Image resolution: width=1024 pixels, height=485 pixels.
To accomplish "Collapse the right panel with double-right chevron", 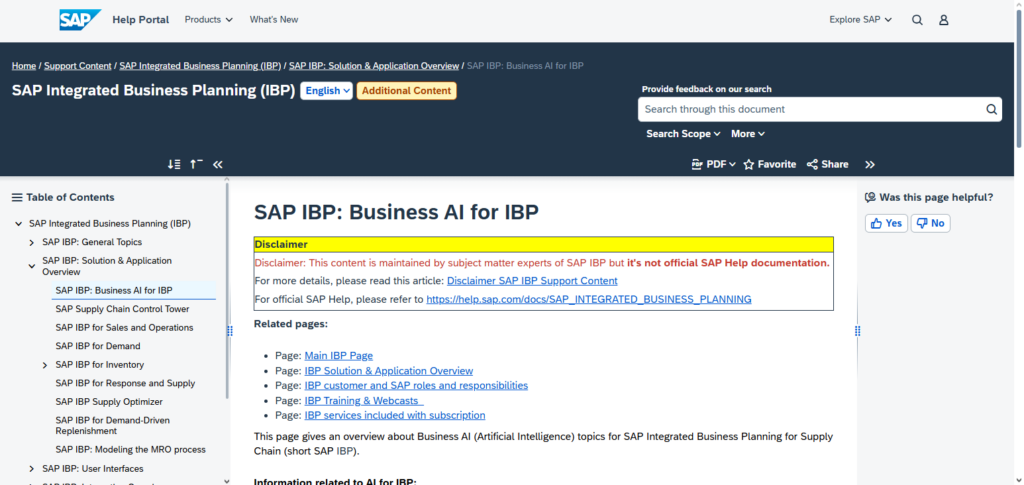I will pyautogui.click(x=870, y=164).
